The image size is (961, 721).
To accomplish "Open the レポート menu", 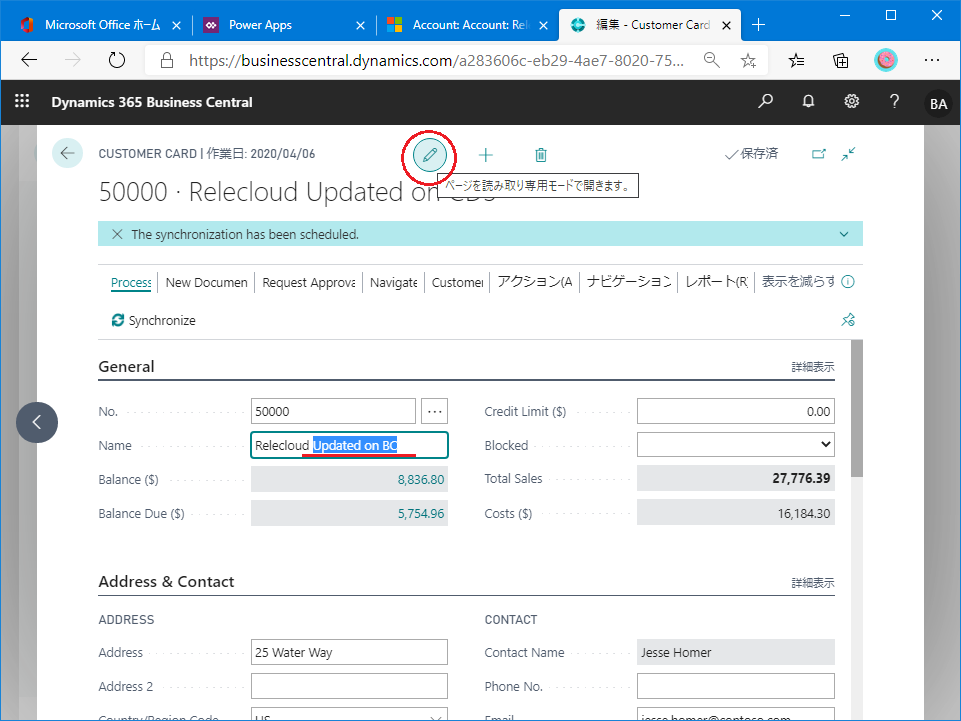I will (716, 282).
